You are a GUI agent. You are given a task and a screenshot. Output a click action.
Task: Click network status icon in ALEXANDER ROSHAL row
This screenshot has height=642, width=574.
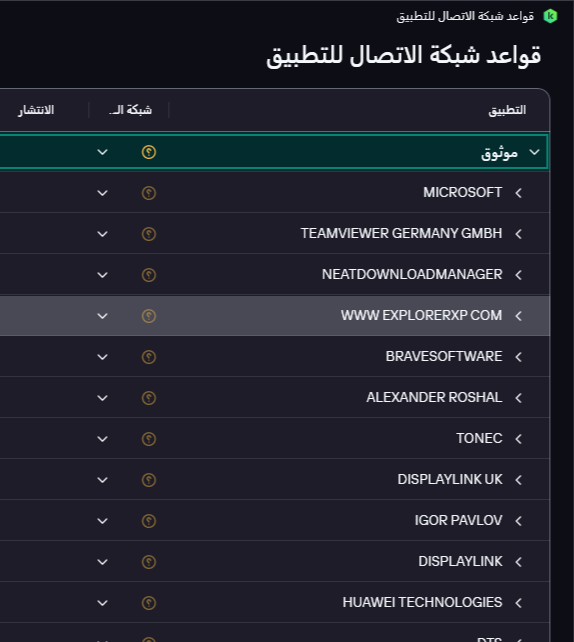click(149, 398)
